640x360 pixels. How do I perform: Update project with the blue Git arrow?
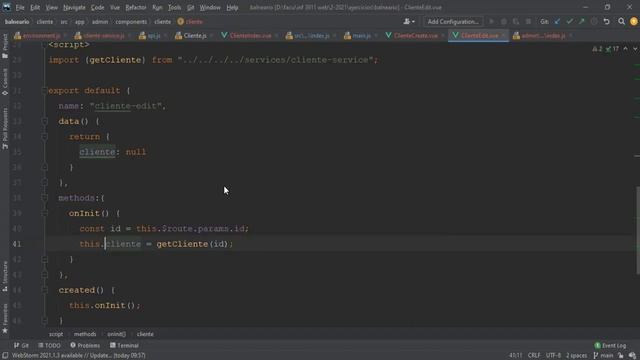click(557, 22)
